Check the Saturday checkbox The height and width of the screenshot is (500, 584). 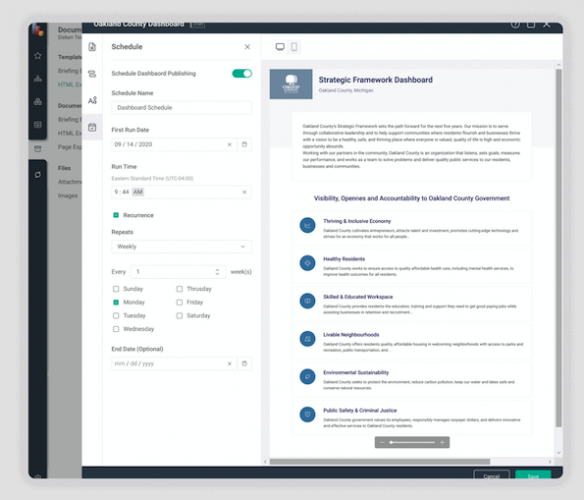click(180, 316)
